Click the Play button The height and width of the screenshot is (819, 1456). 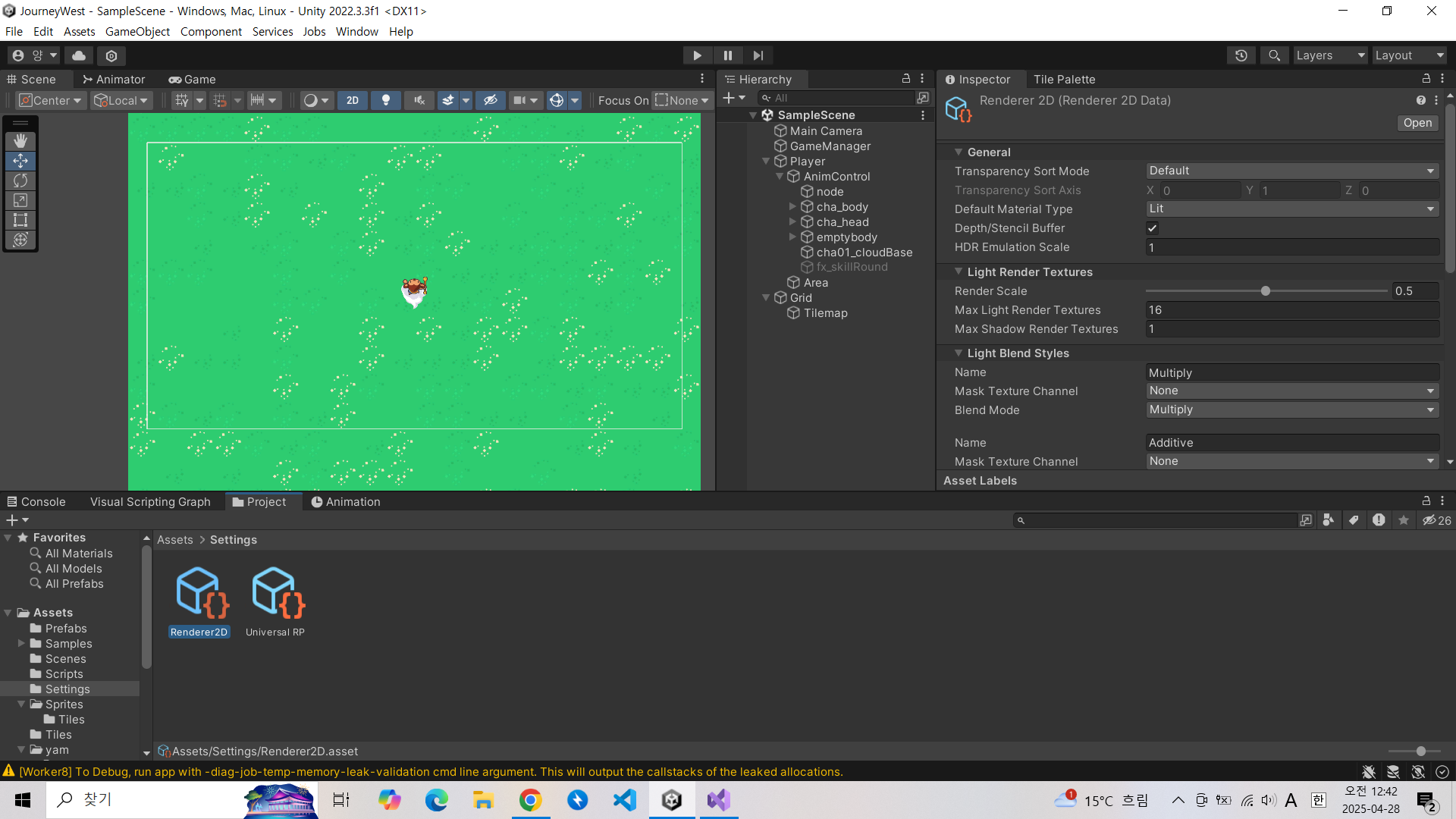tap(697, 55)
